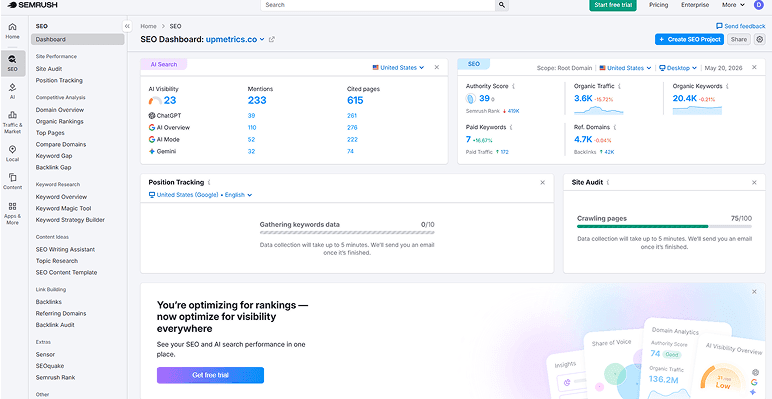Open Apps & More grid icon
Screen dimensions: 772x399
[12, 213]
